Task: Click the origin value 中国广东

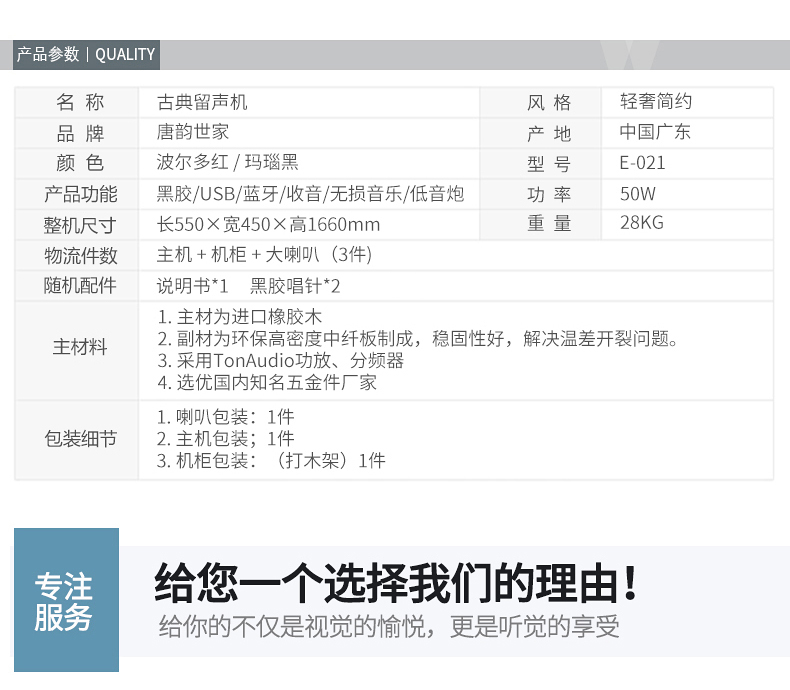Action: (655, 131)
